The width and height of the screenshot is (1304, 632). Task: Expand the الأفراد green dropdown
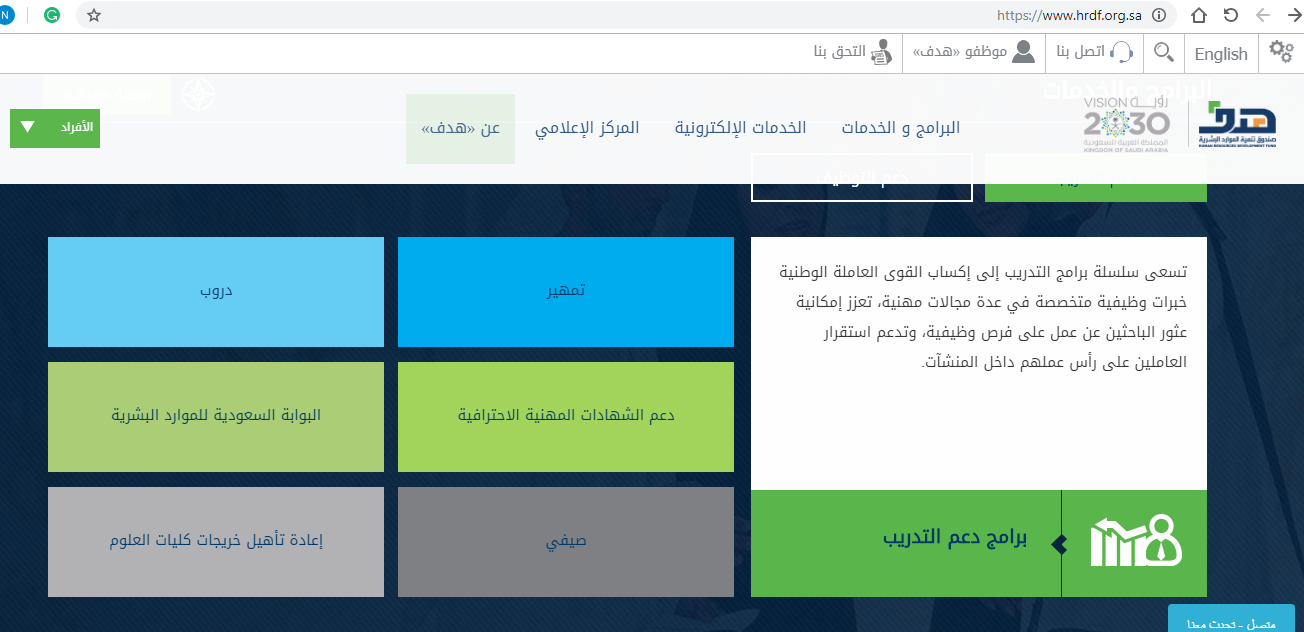[55, 128]
